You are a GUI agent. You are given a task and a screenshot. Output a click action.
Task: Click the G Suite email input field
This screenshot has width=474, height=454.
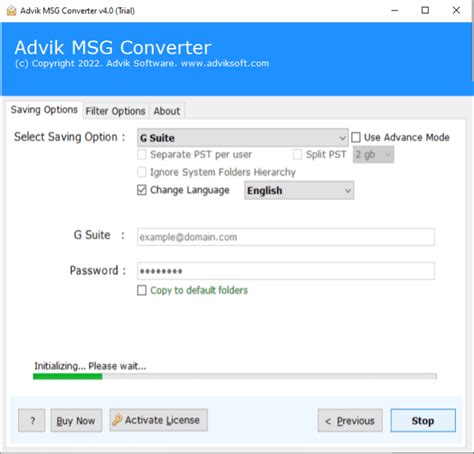point(286,237)
